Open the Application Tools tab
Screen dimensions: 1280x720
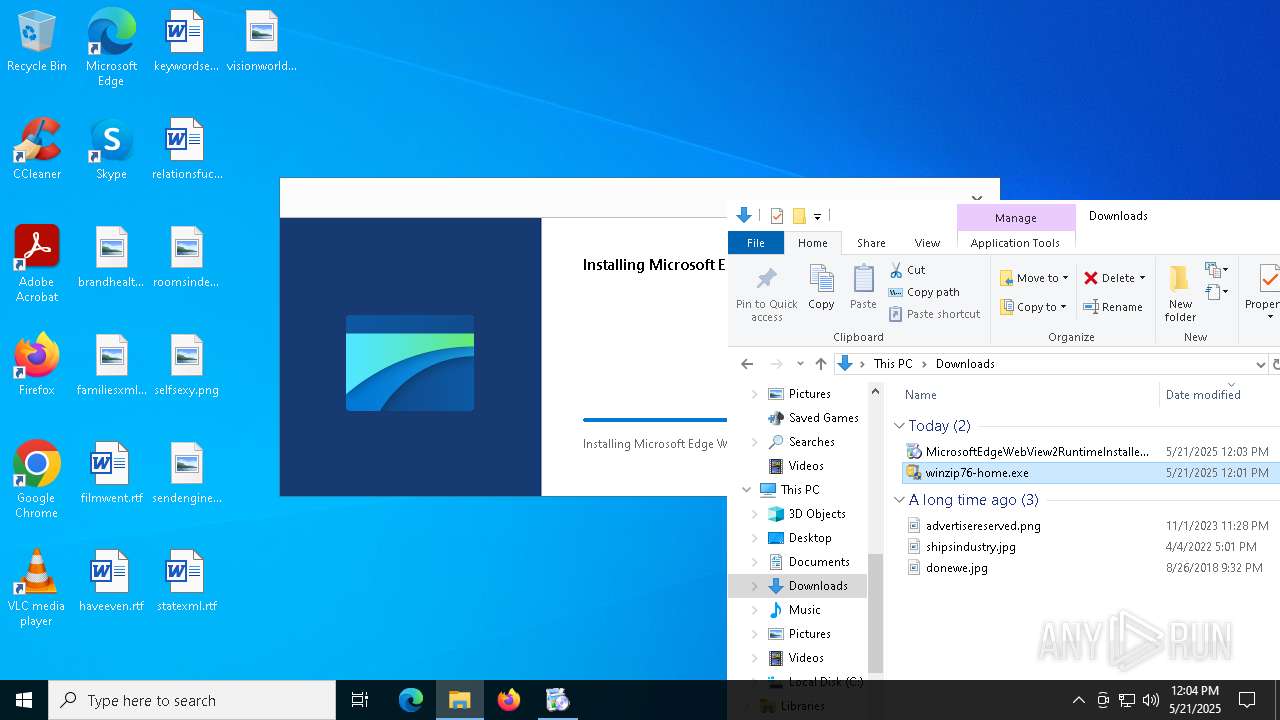click(x=1015, y=243)
